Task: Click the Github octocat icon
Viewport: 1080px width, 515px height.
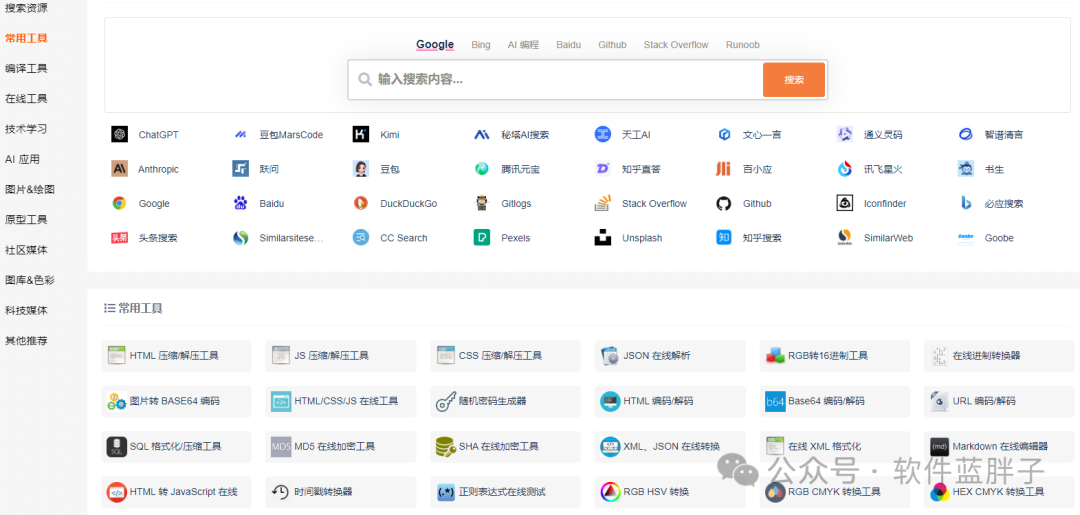Action: pyautogui.click(x=723, y=203)
